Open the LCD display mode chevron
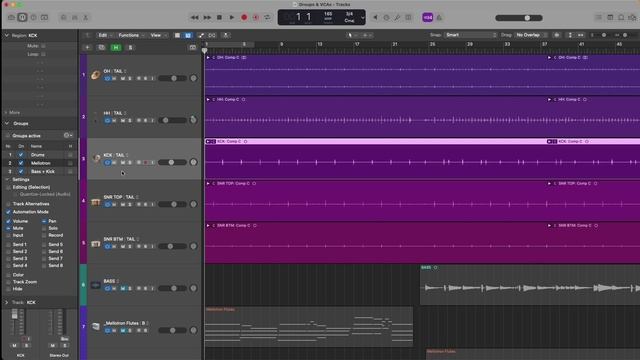Viewport: 640px width, 360px height. click(x=362, y=18)
